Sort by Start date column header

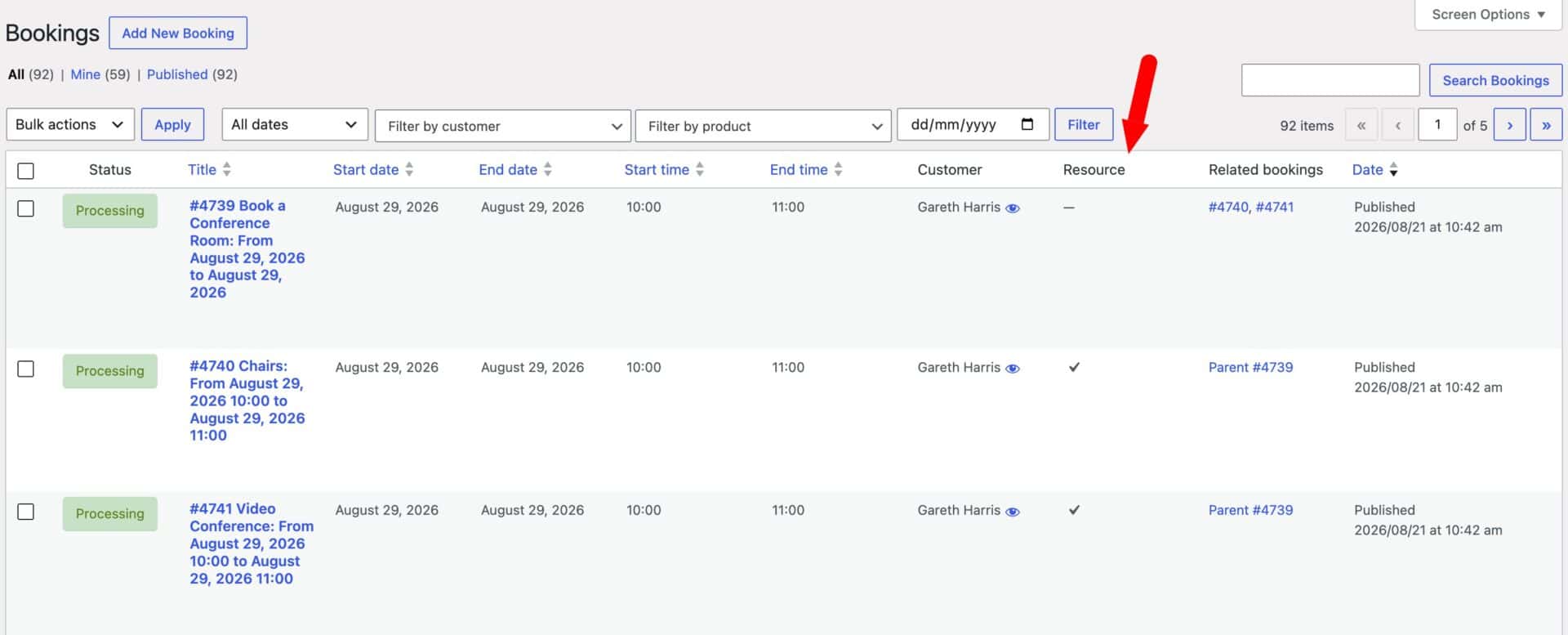pos(366,169)
